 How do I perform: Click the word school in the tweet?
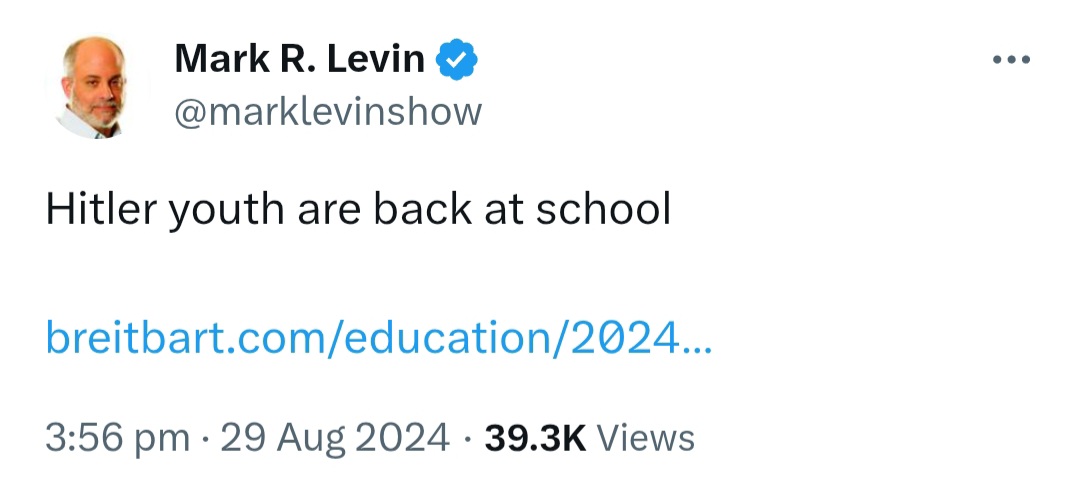coord(603,209)
